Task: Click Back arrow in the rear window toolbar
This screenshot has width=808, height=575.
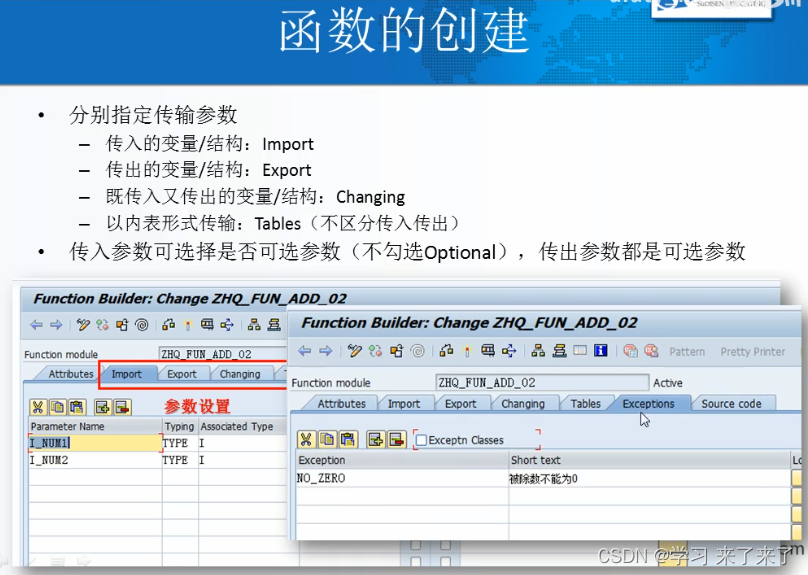Action: click(x=36, y=325)
